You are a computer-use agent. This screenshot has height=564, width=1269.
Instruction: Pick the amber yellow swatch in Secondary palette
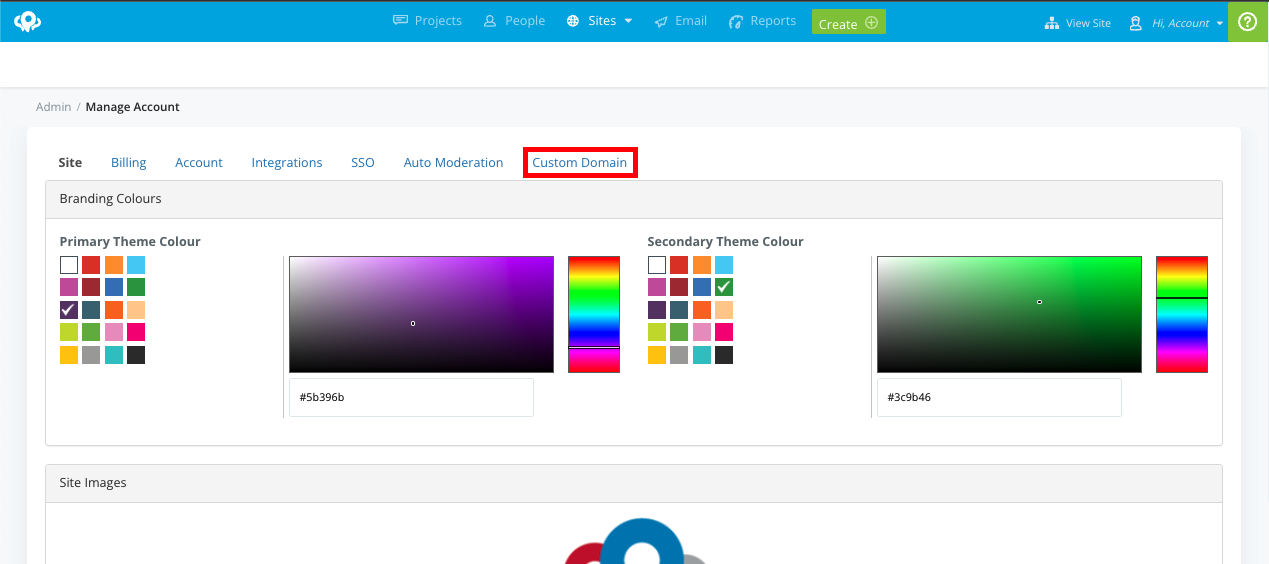point(657,355)
